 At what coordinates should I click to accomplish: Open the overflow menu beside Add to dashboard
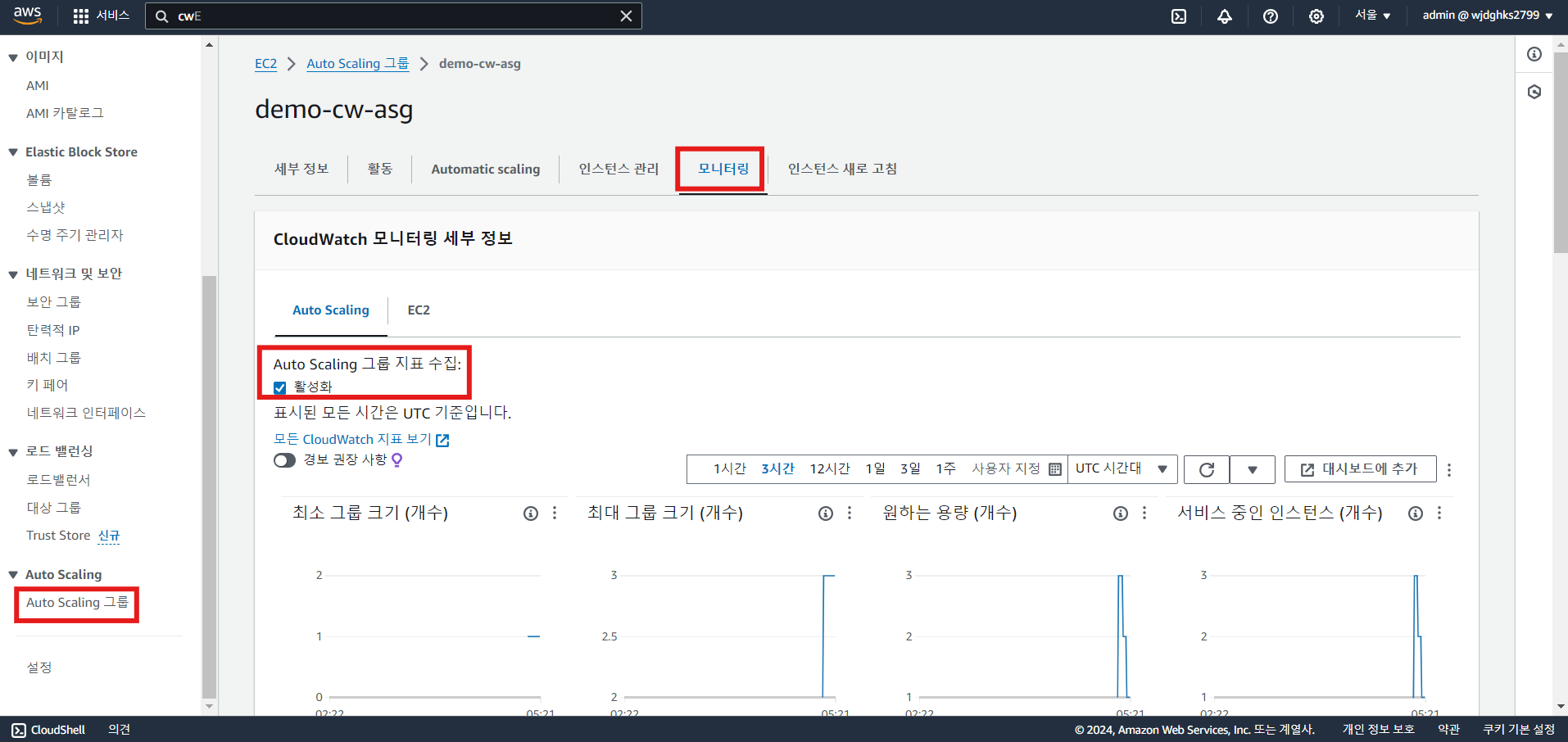[x=1449, y=469]
